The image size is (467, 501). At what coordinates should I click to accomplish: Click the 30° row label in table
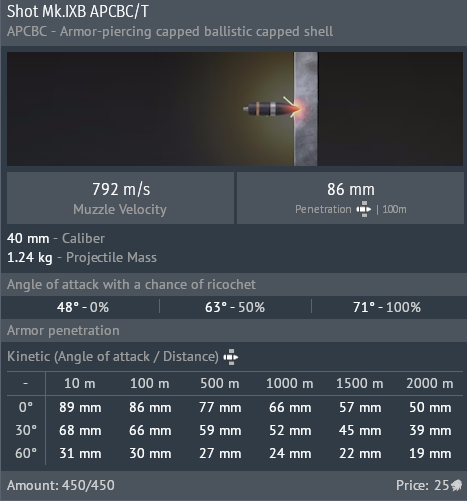(x=26, y=430)
